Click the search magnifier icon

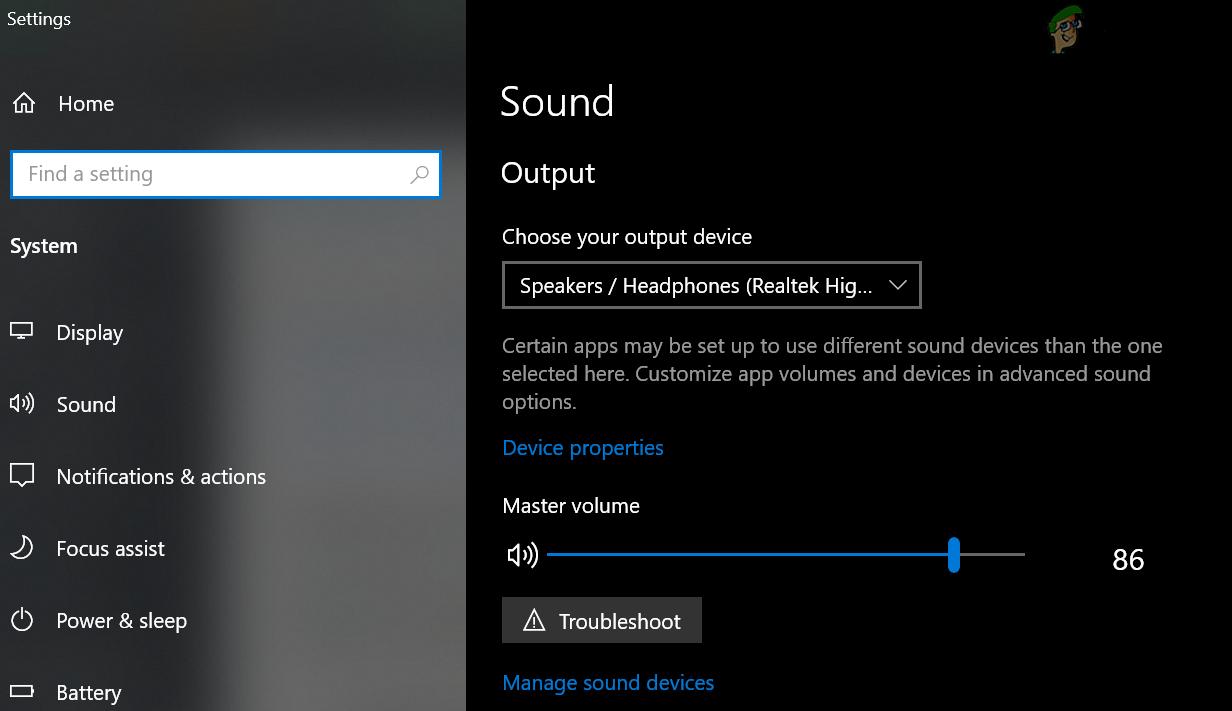[419, 174]
